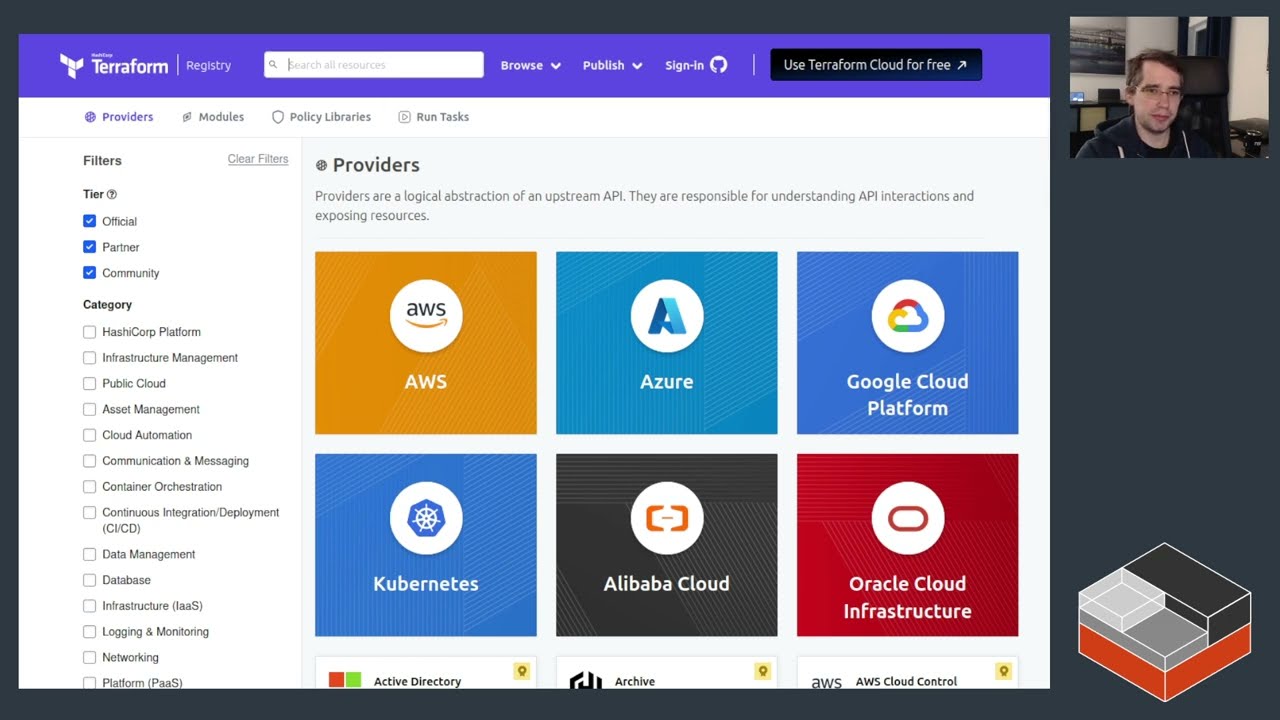
Task: Open the Azure provider card
Action: [667, 343]
